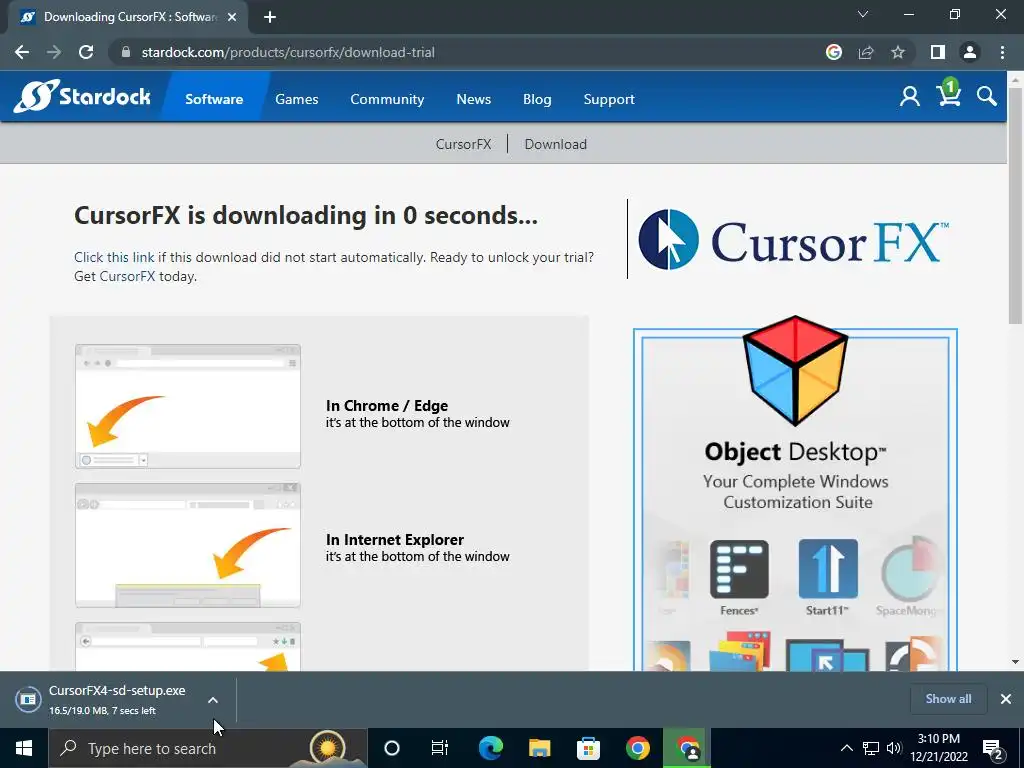Open Chrome profile menu
1024x768 pixels.
pos(970,52)
